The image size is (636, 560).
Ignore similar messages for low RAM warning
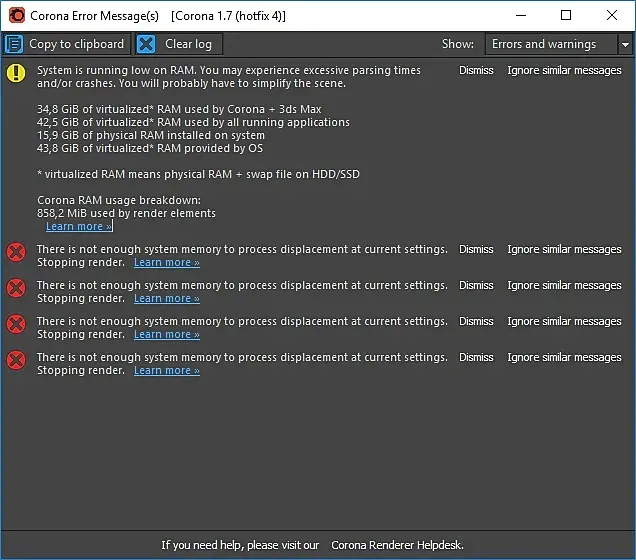tap(564, 70)
